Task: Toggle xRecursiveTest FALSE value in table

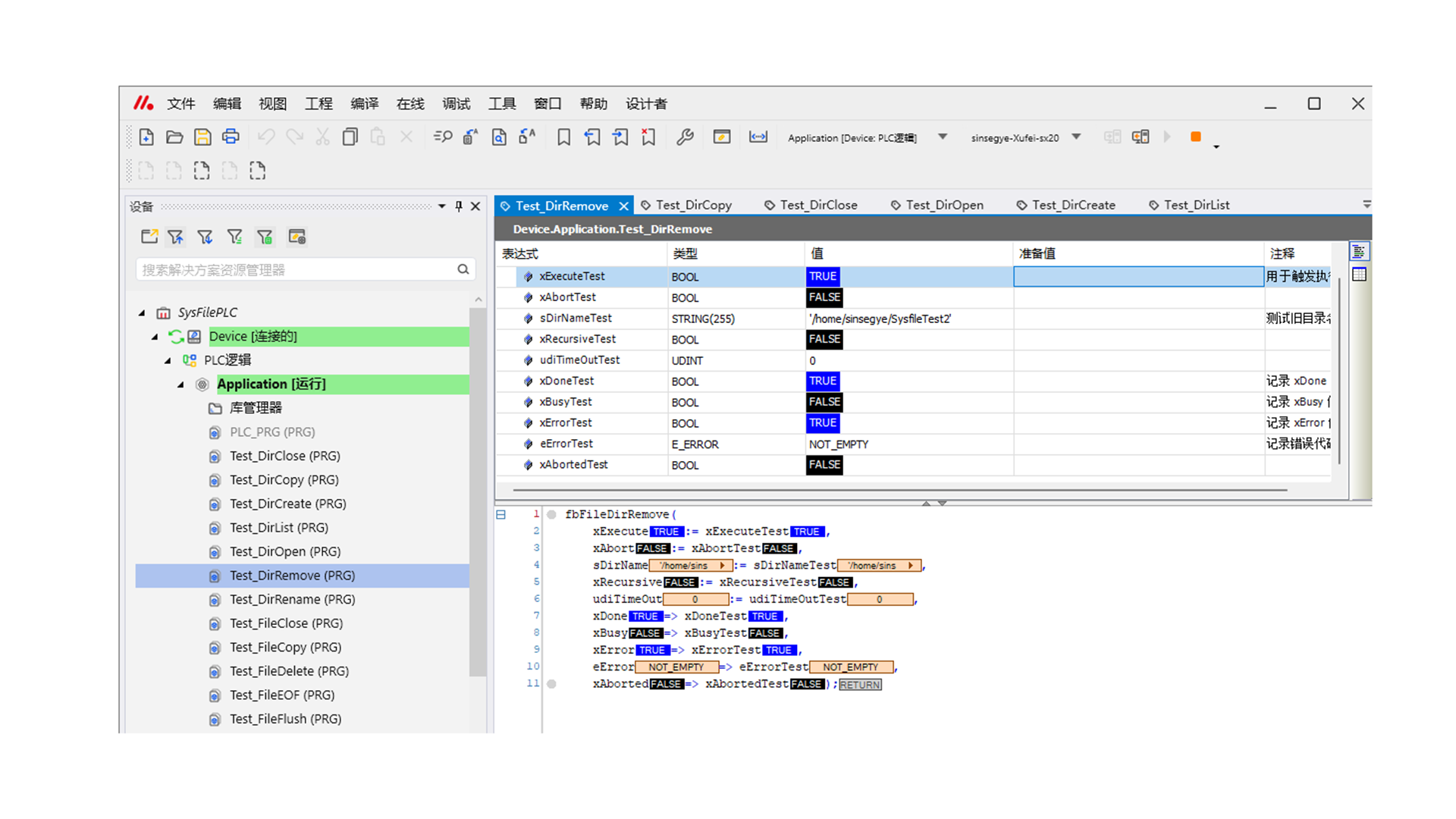Action: coord(824,339)
